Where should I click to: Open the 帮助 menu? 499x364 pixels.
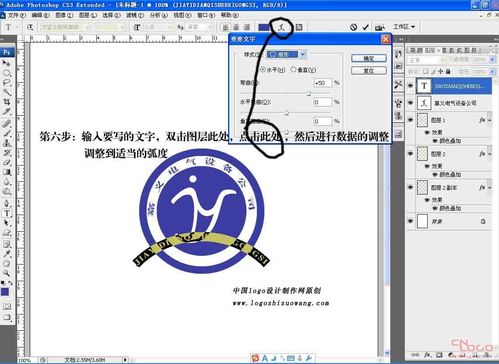pos(229,15)
